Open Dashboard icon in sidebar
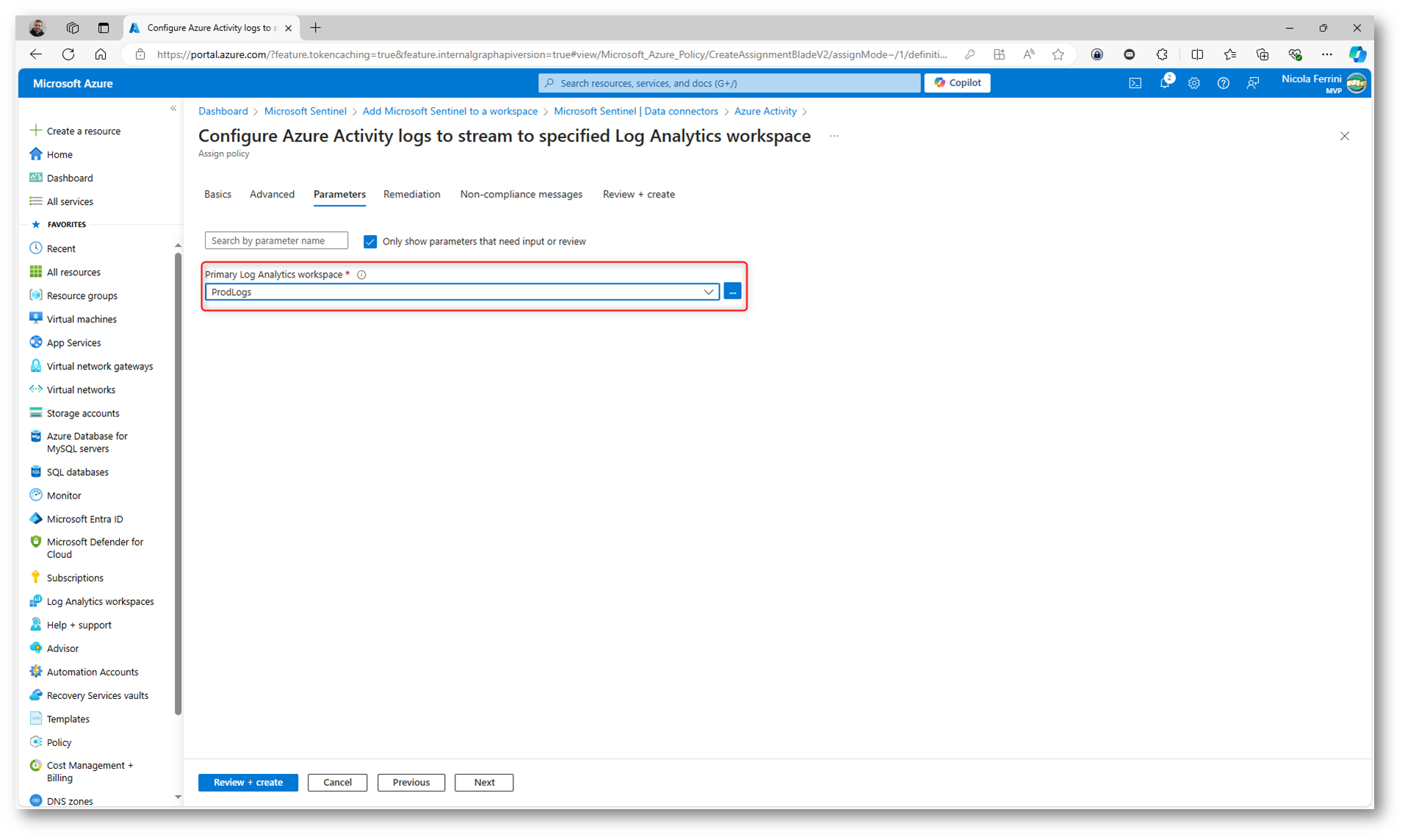 tap(35, 178)
